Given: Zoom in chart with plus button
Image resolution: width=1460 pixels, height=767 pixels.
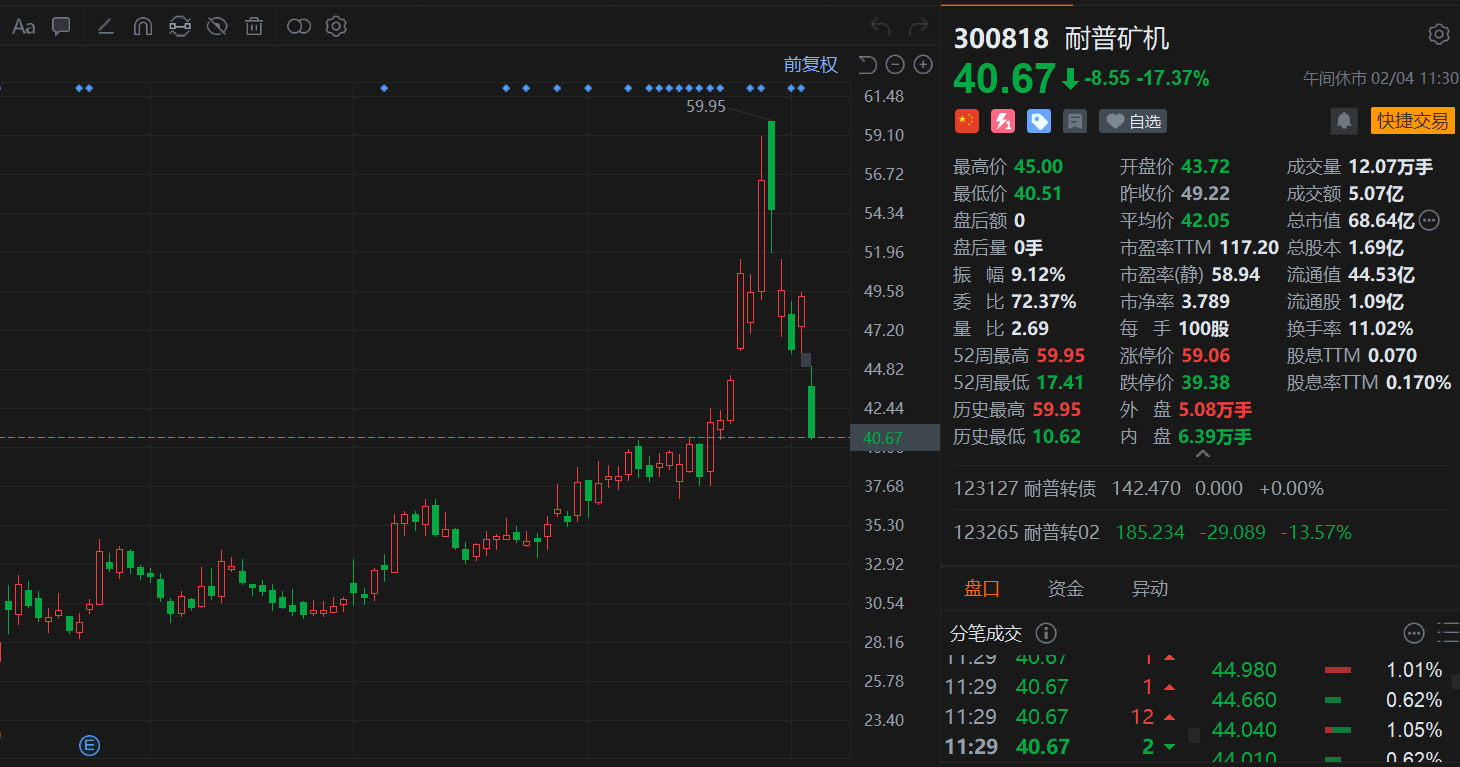Looking at the screenshot, I should (x=923, y=65).
